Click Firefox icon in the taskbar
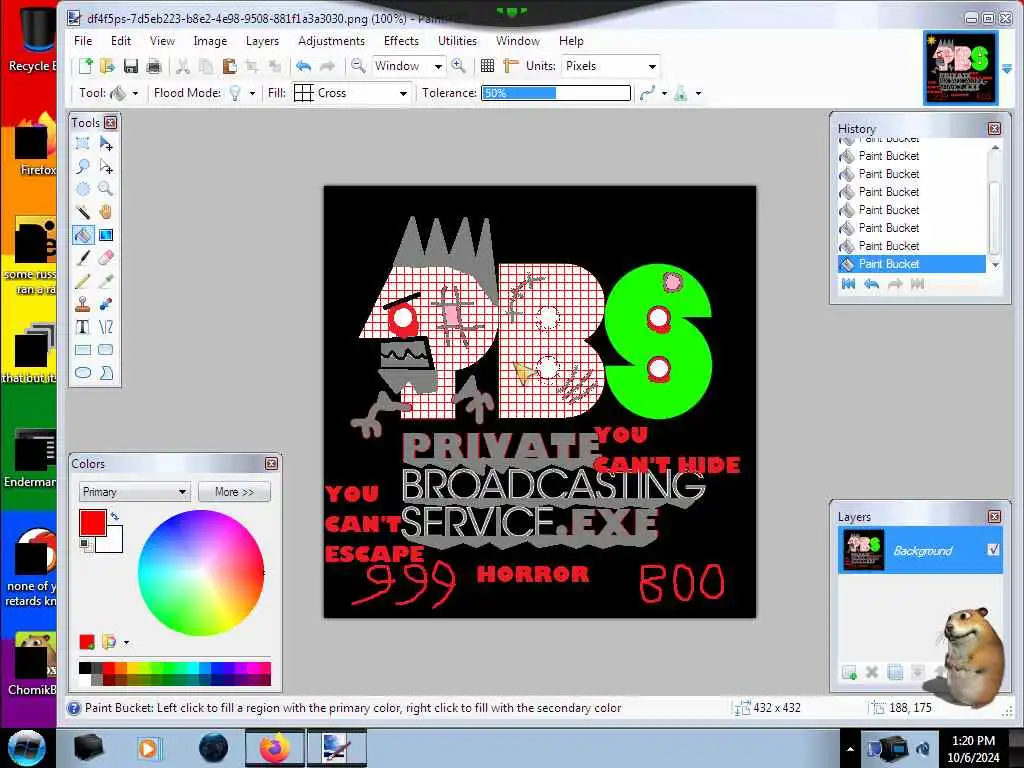 point(274,748)
